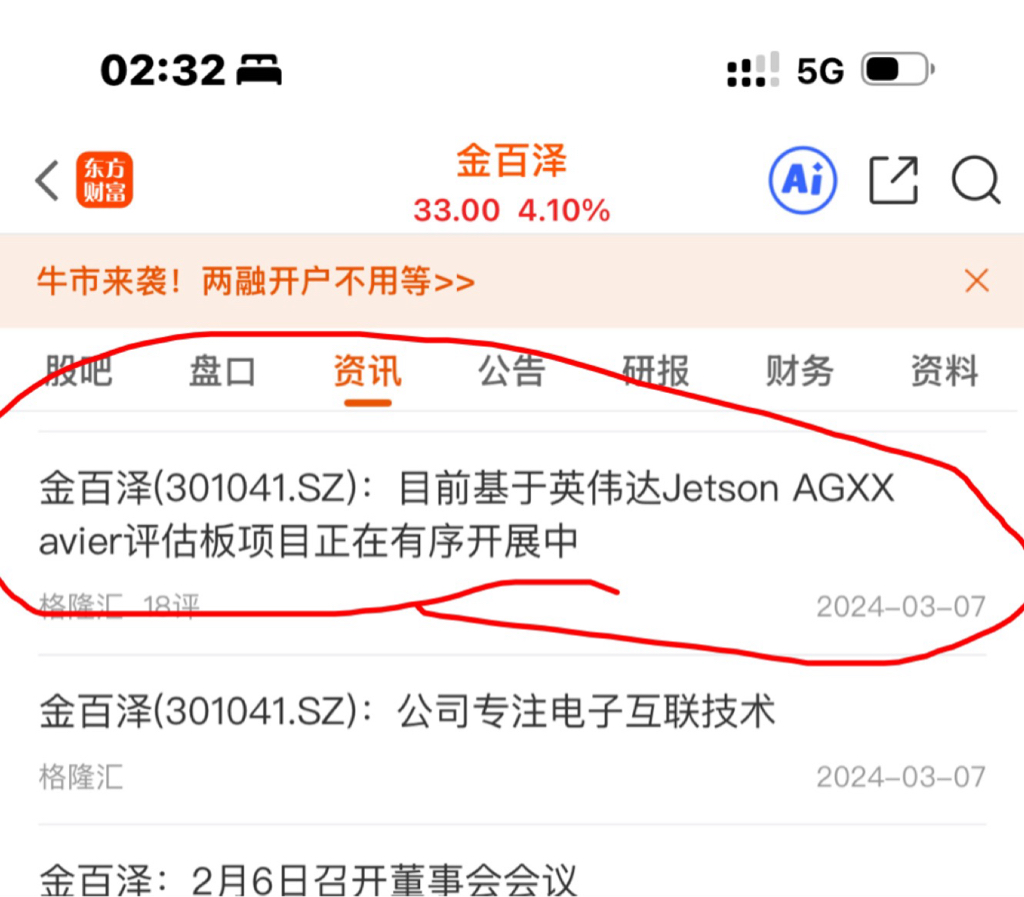This screenshot has height=897, width=1024.
Task: Open the 研报 tab
Action: point(656,371)
